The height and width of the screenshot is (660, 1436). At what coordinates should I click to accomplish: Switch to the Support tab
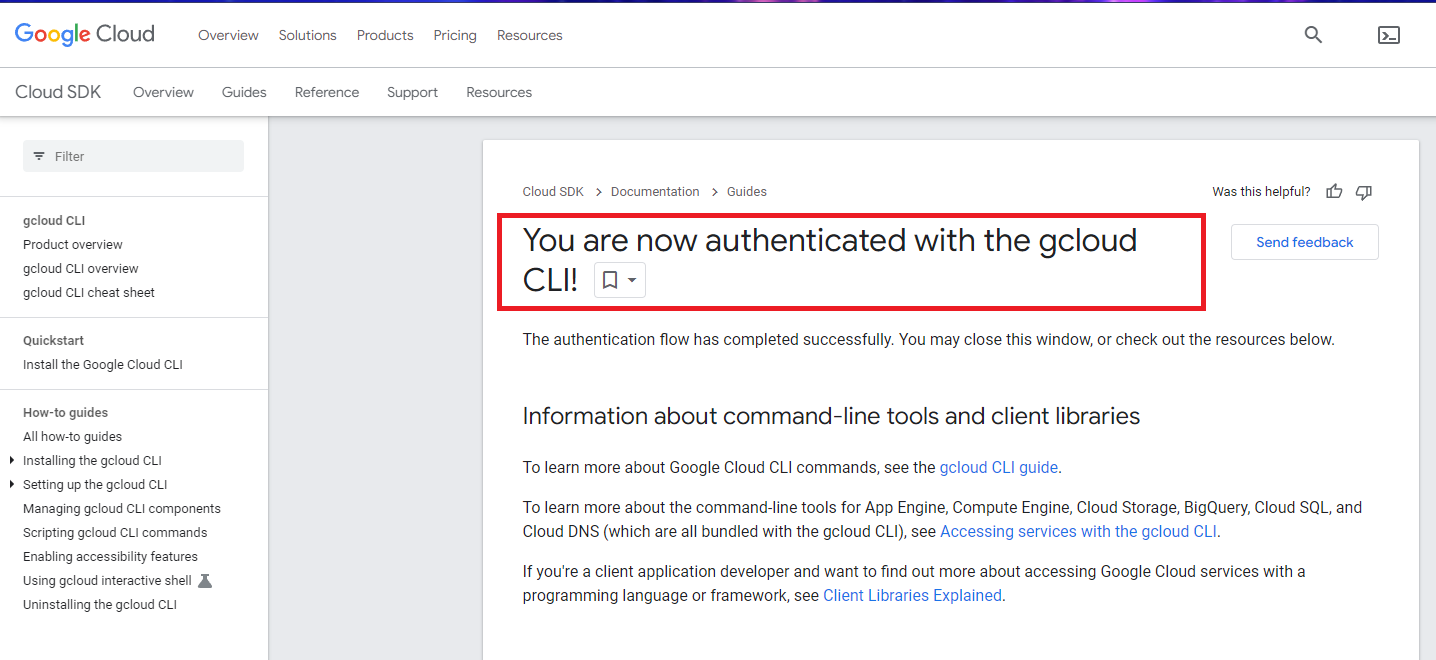pos(412,92)
